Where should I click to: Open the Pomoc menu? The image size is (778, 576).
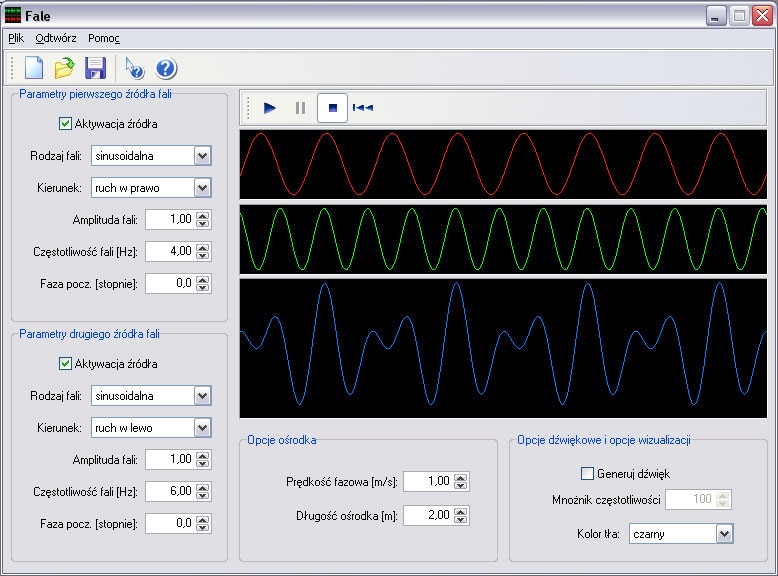104,38
